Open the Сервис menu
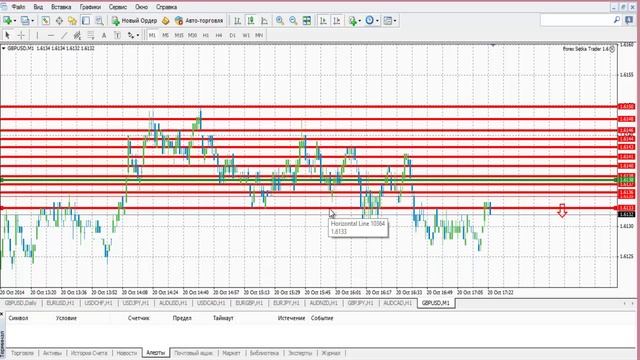The width and height of the screenshot is (640, 360). (118, 7)
